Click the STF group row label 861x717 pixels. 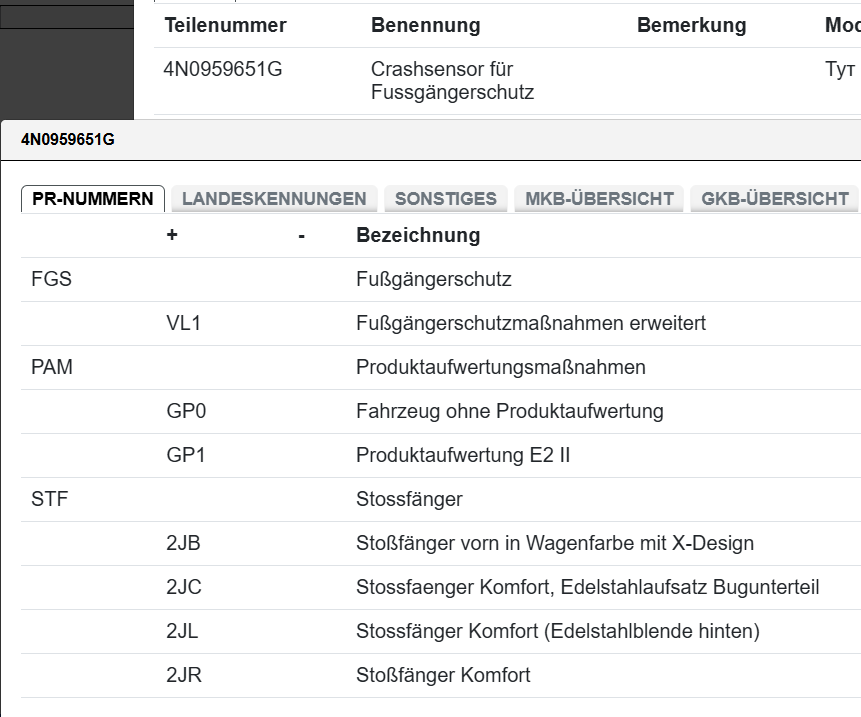tap(50, 500)
